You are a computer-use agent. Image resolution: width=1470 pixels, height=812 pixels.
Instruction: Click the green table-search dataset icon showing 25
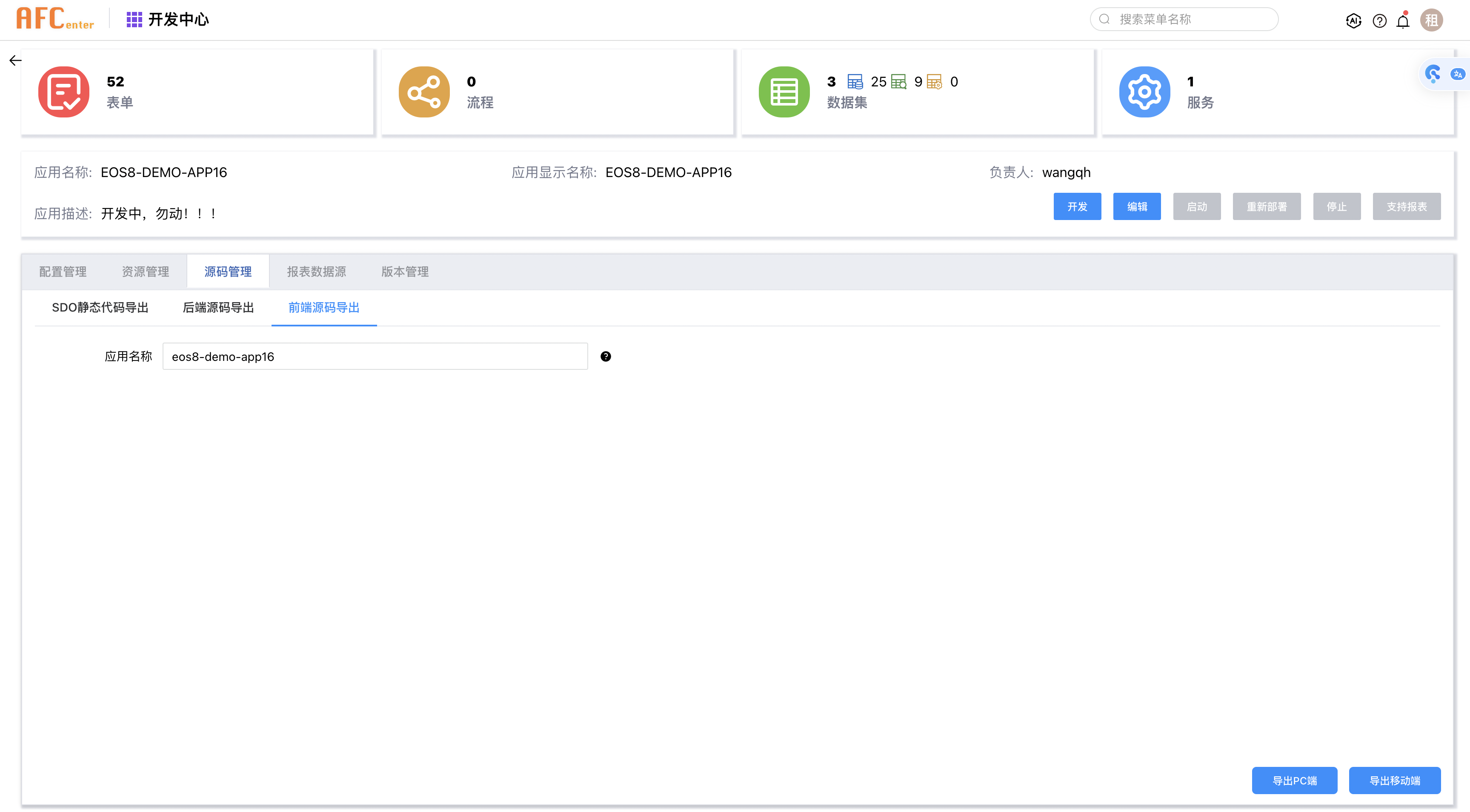point(899,82)
